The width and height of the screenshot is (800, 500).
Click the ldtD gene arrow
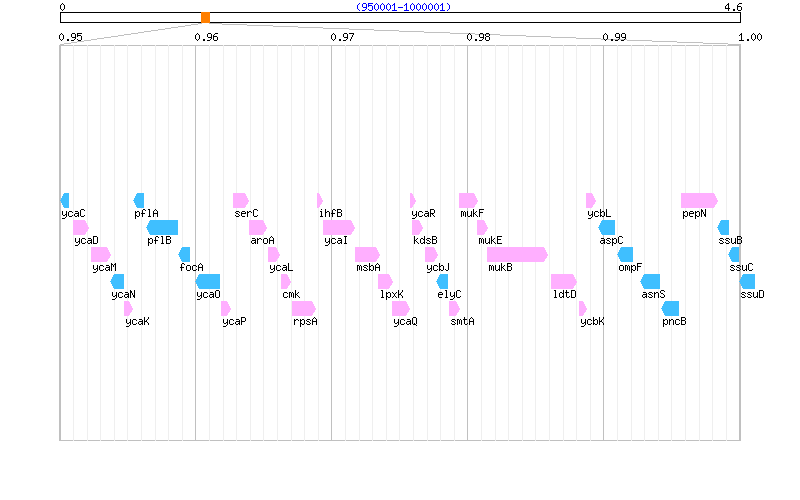[x=564, y=281]
